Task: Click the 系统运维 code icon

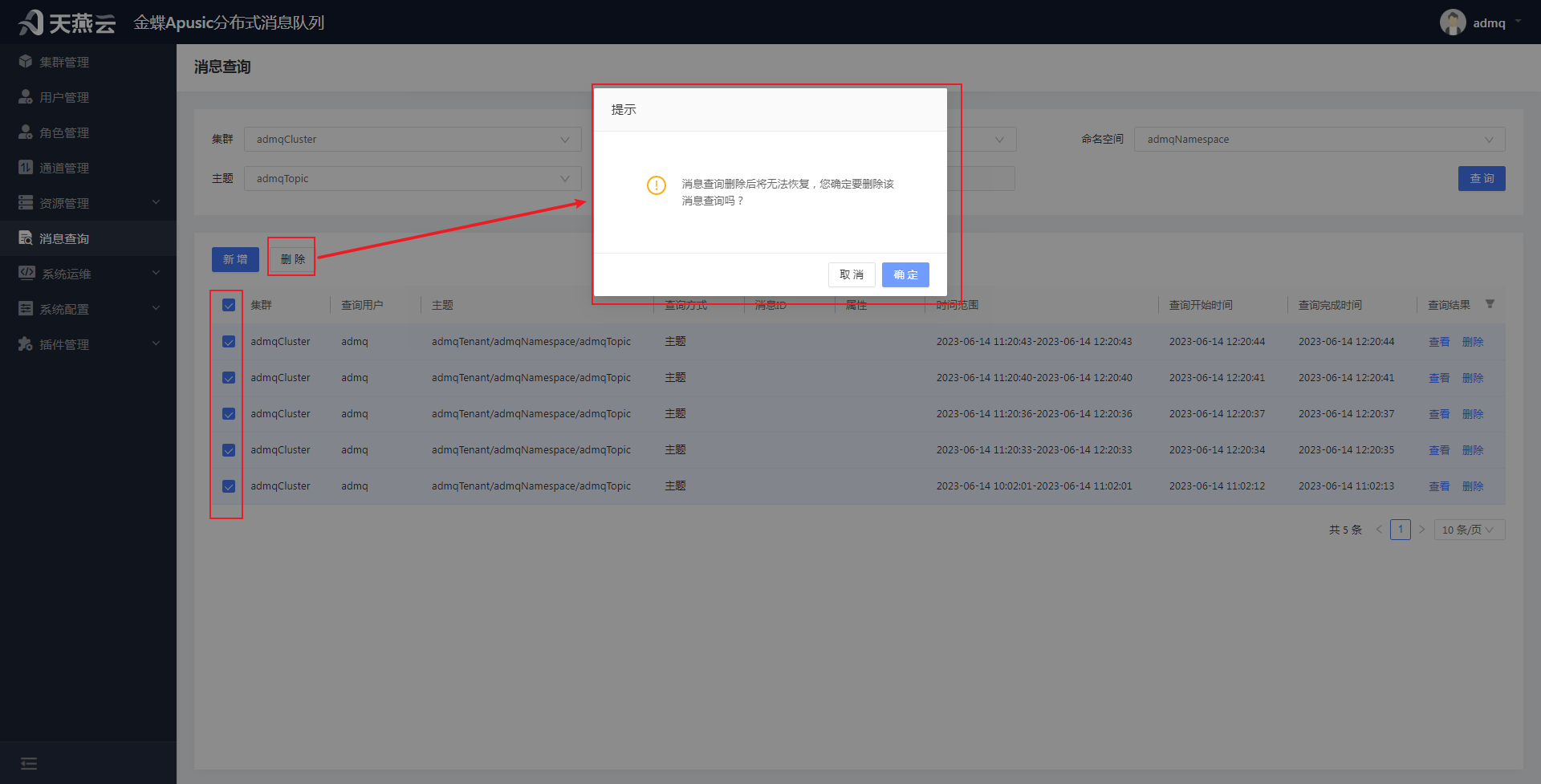Action: point(26,274)
